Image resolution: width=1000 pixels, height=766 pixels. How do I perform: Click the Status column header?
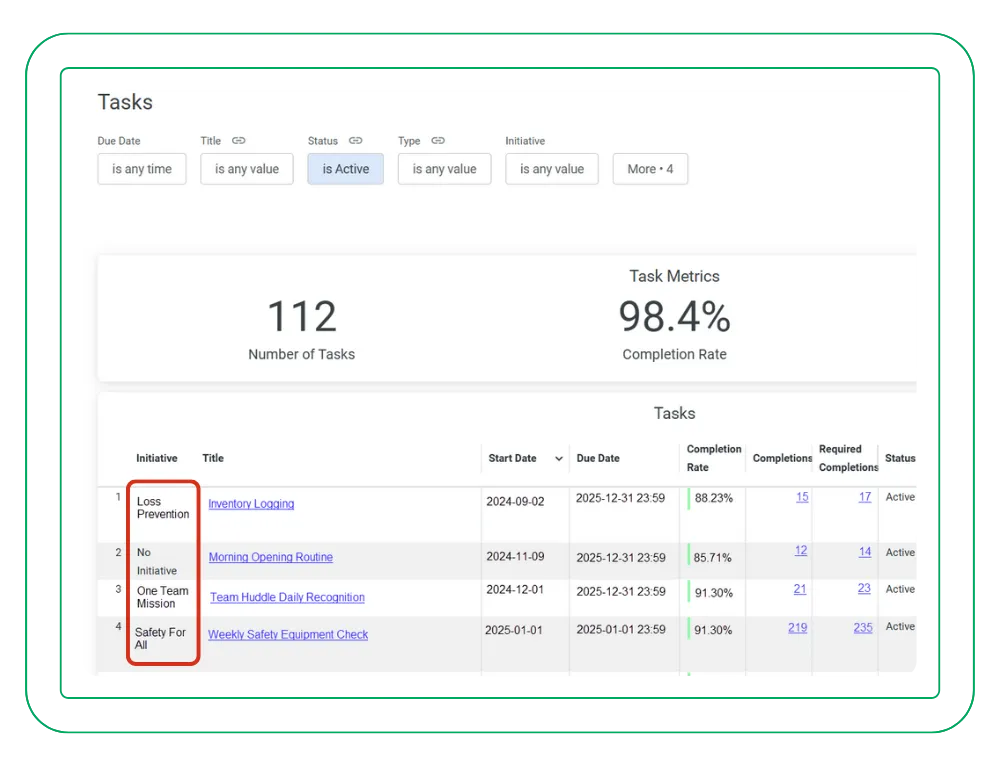point(900,458)
